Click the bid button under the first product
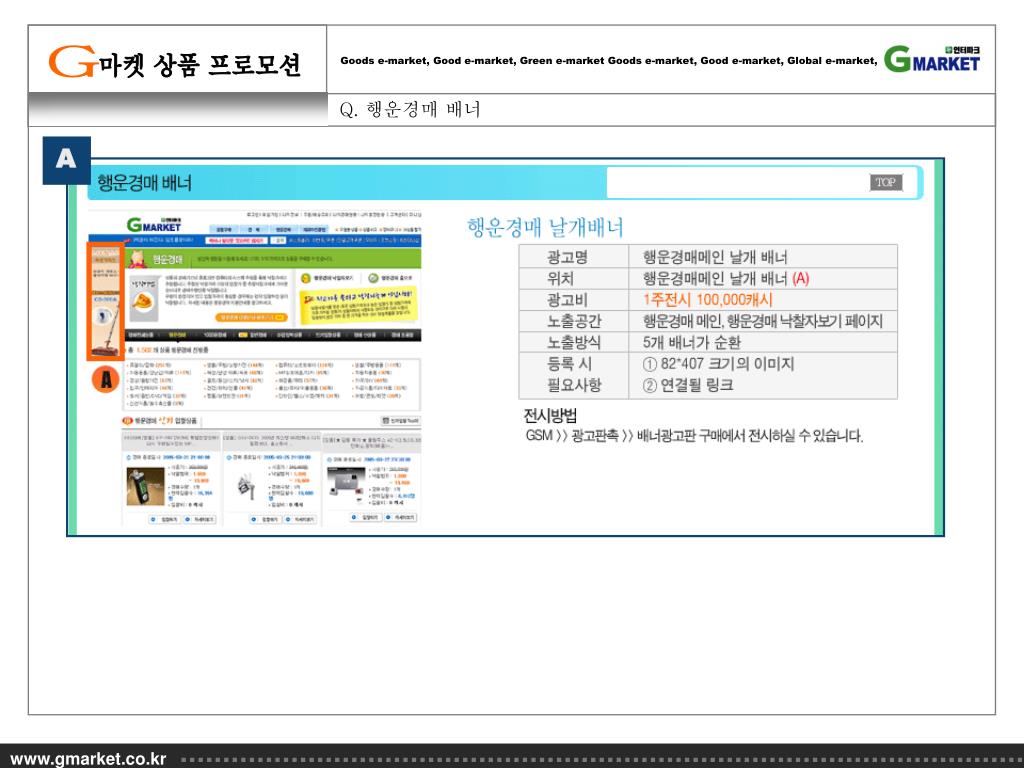Viewport: 1024px width, 768px height. point(165,519)
